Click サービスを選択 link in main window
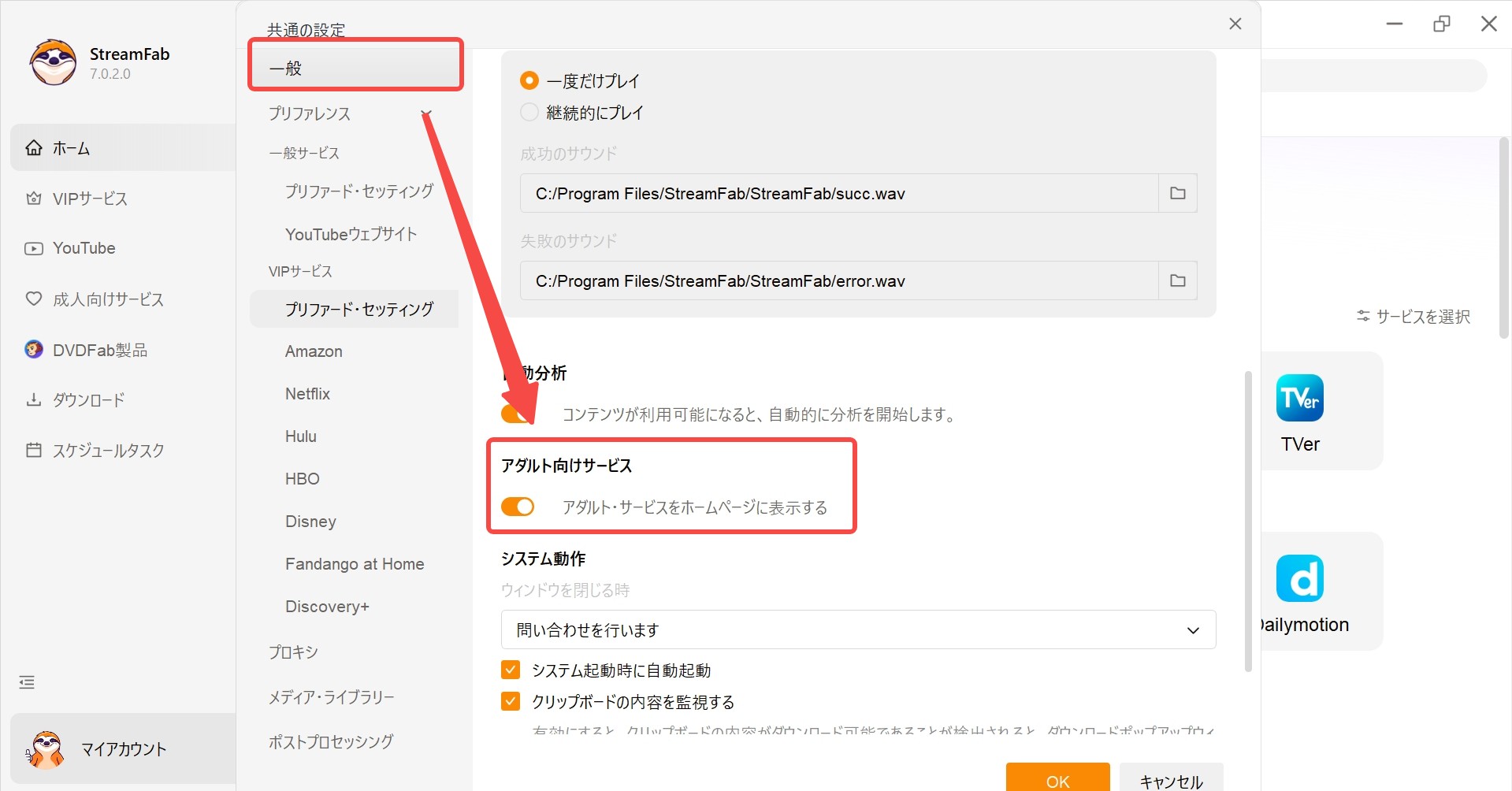 click(1423, 316)
